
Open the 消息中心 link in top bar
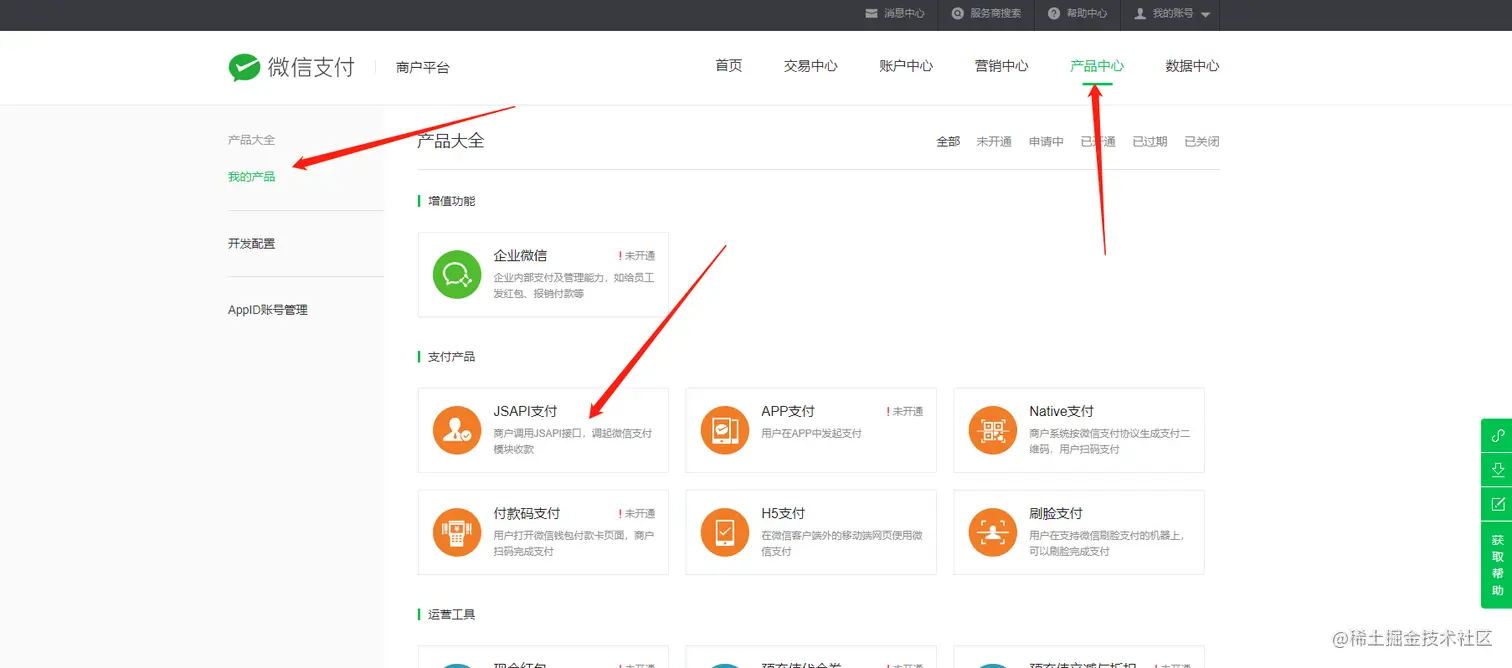pos(904,14)
